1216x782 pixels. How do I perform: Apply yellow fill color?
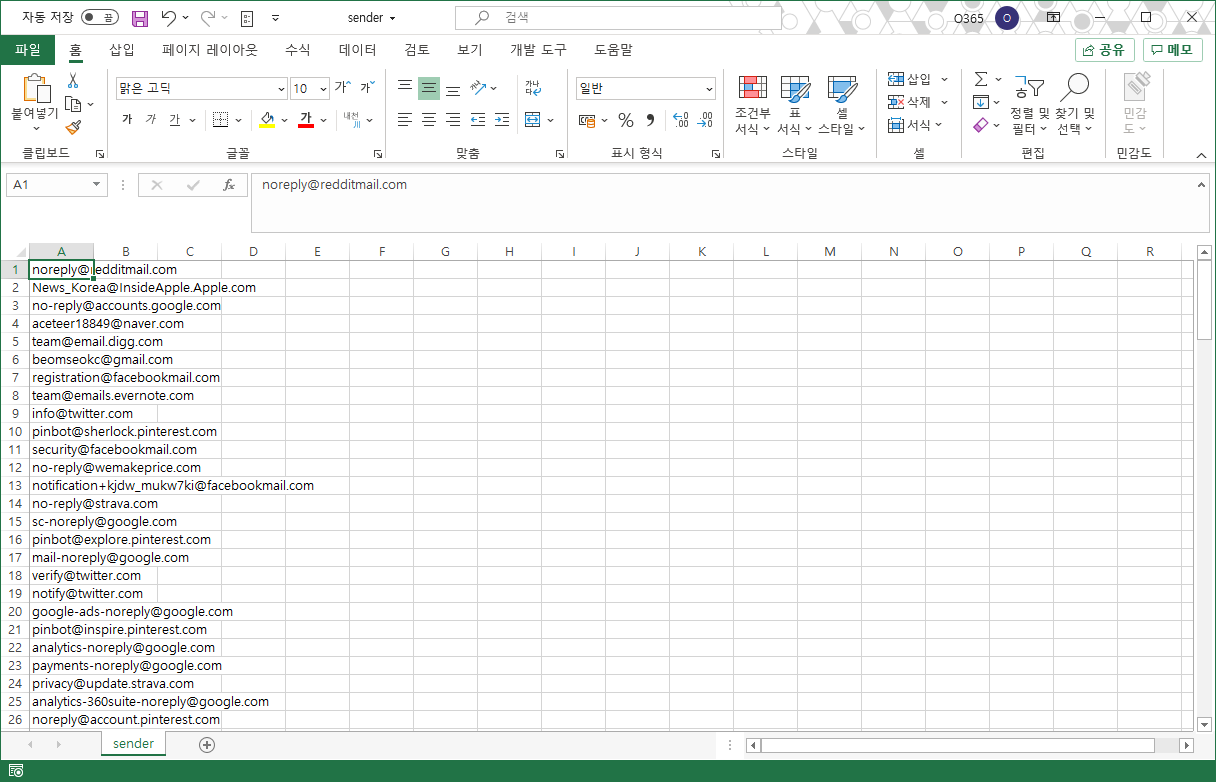[267, 120]
